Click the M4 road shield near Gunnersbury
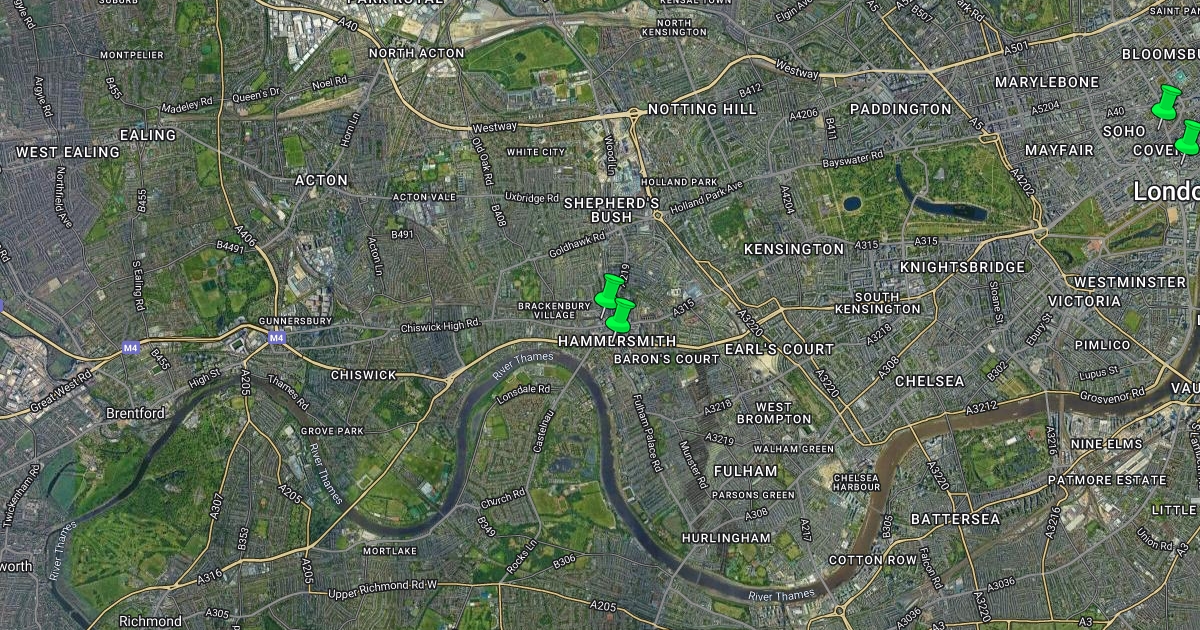This screenshot has width=1200, height=630. click(x=277, y=339)
